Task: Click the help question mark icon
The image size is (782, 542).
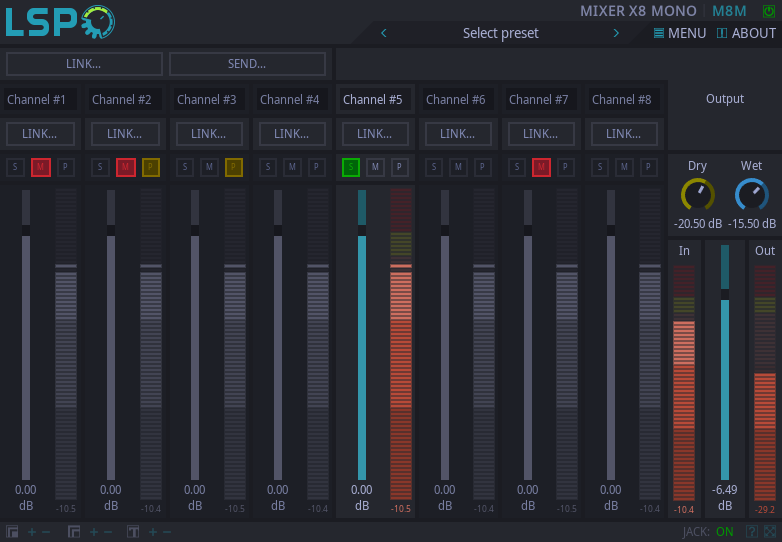Action: coord(751,531)
